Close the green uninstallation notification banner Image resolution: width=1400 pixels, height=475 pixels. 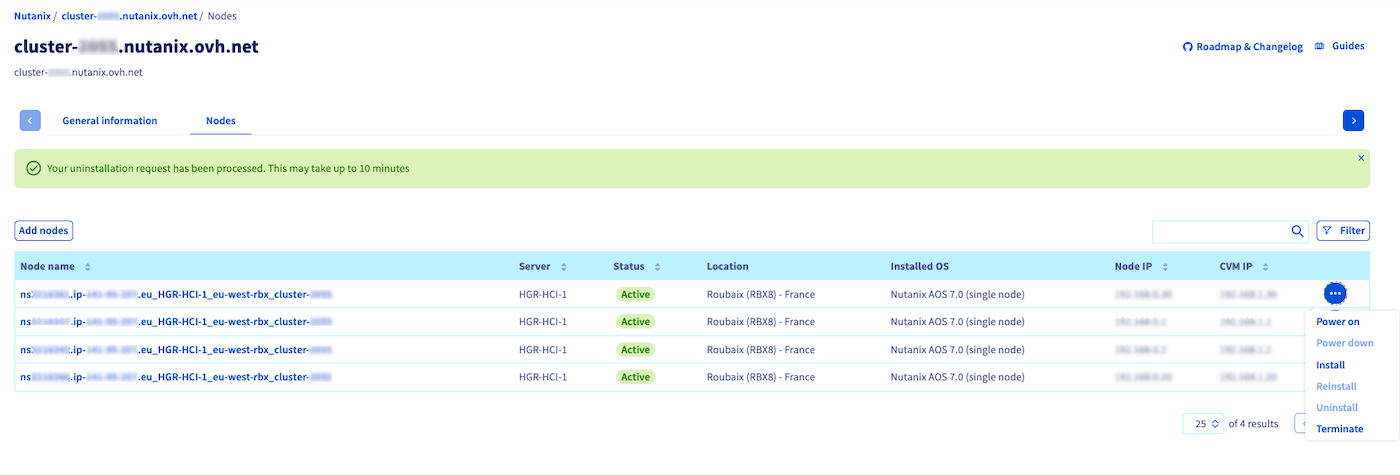[1360, 158]
